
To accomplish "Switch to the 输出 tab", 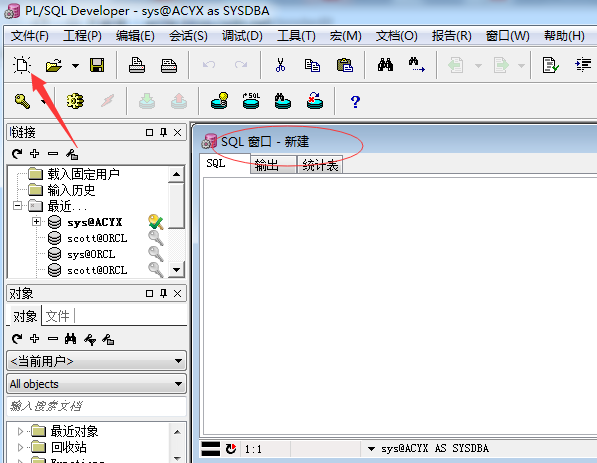I will tap(273, 165).
